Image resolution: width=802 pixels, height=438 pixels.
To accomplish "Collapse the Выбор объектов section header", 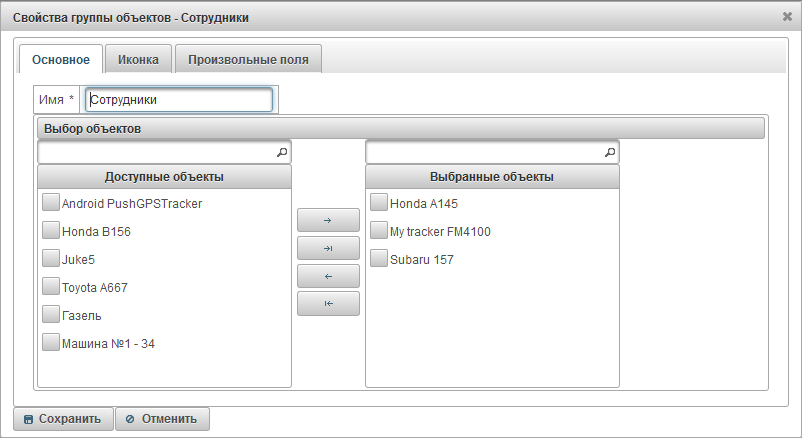I will point(401,129).
